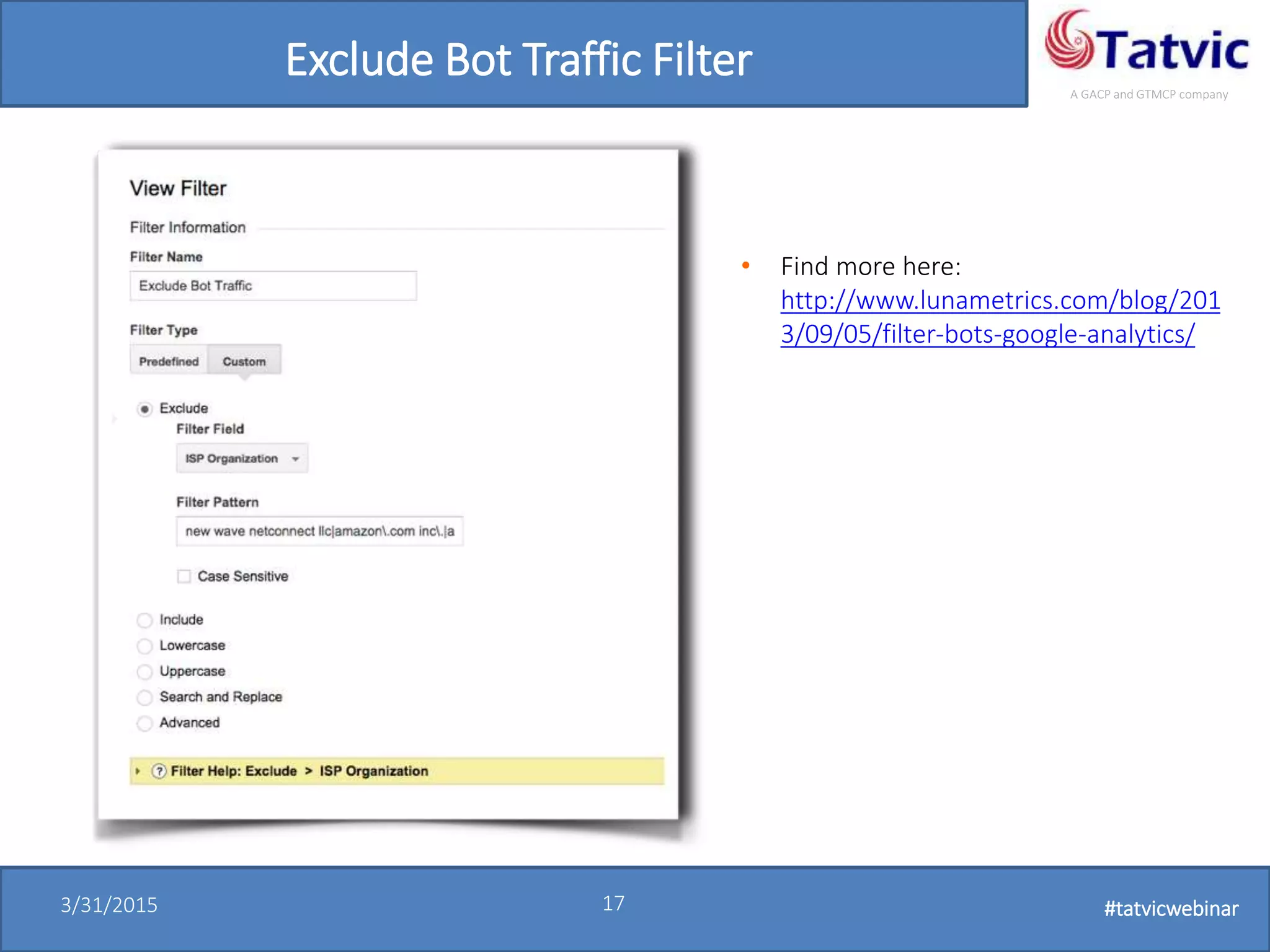Open the ISP Organization filter field dropdown
Viewport: 1270px width, 952px height.
pos(242,459)
